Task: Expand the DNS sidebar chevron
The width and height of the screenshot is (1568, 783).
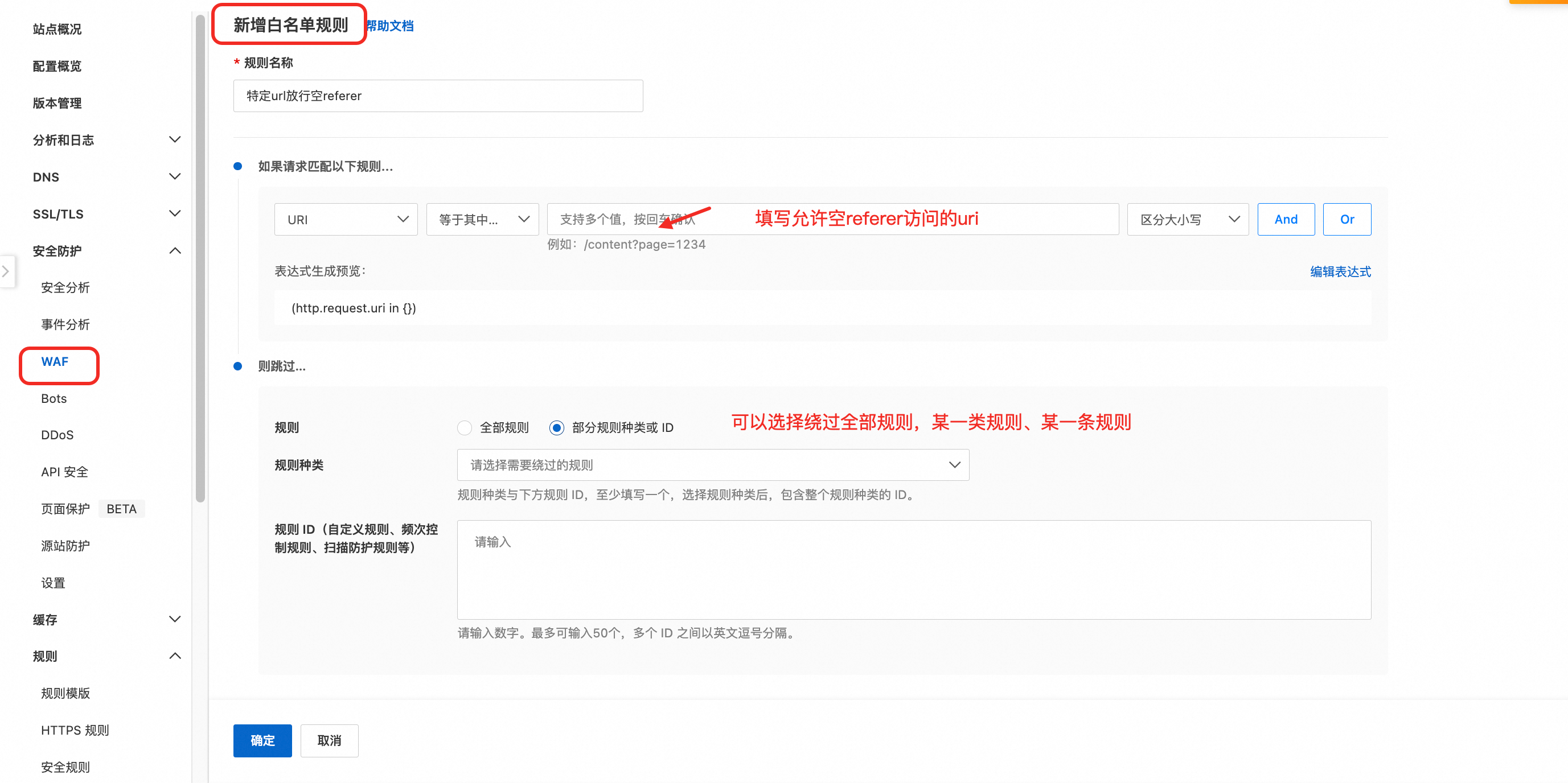Action: click(174, 177)
